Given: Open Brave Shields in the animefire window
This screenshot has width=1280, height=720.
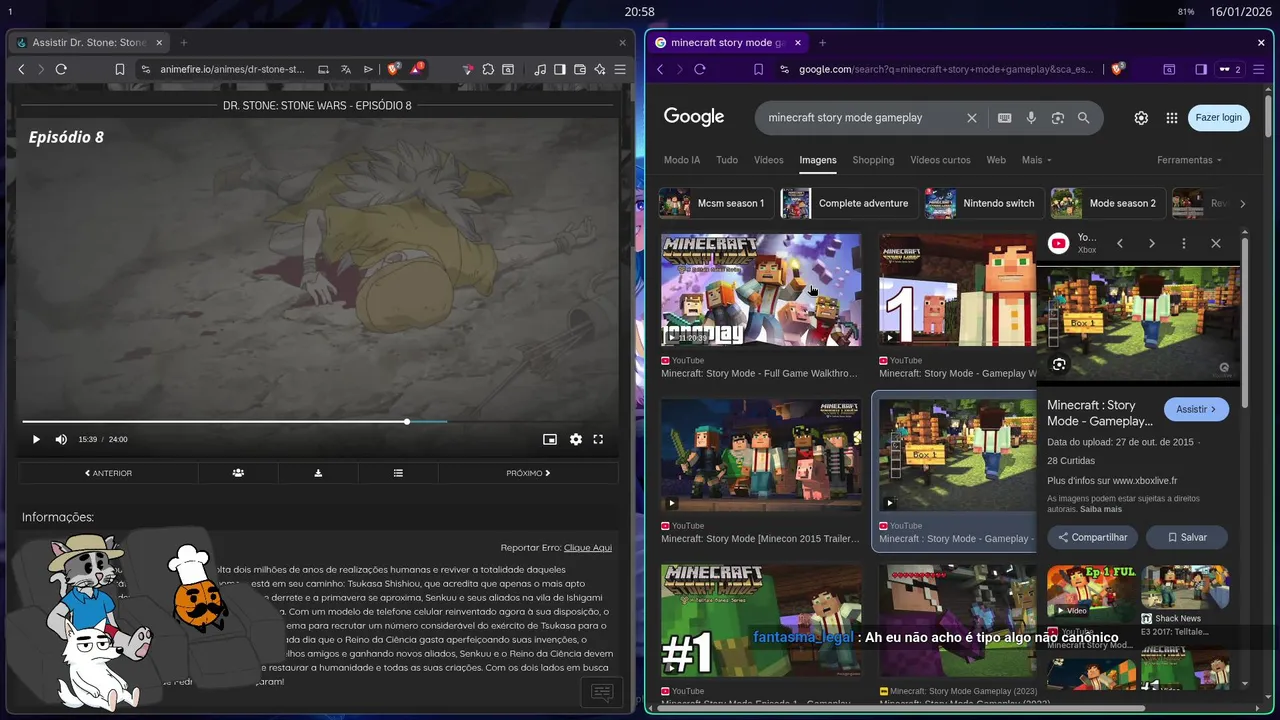Looking at the screenshot, I should click(393, 69).
